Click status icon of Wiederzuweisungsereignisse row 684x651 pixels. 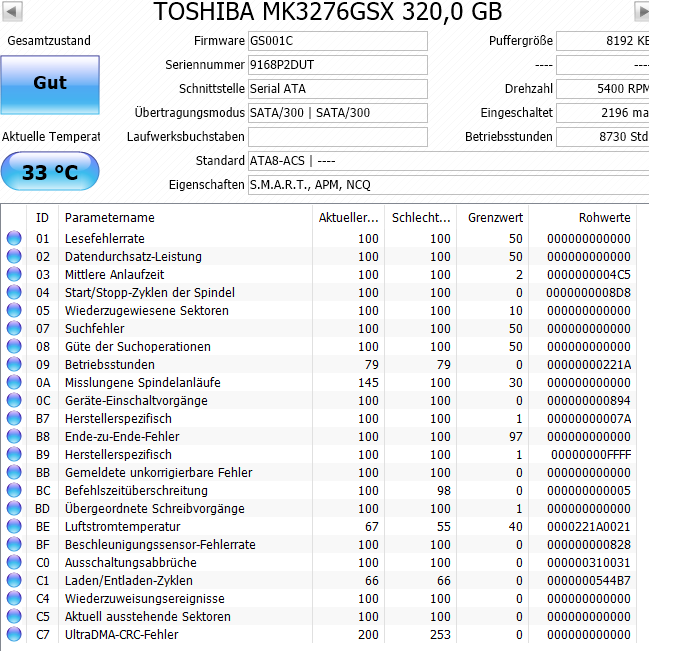pyautogui.click(x=14, y=598)
